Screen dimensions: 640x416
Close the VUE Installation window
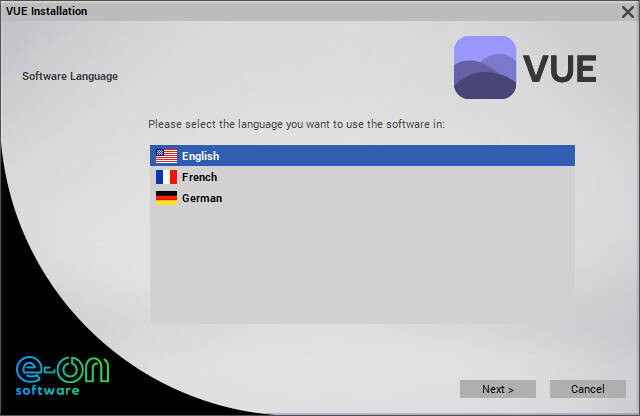(x=627, y=11)
